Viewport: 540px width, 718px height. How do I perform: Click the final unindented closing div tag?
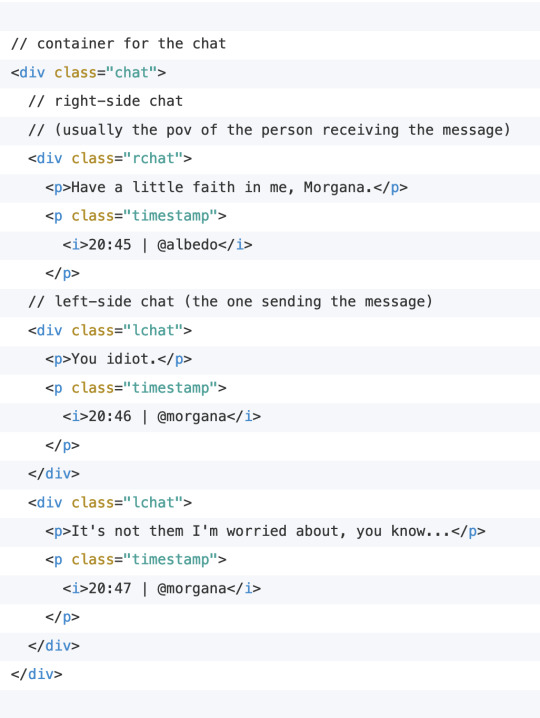(x=36, y=674)
